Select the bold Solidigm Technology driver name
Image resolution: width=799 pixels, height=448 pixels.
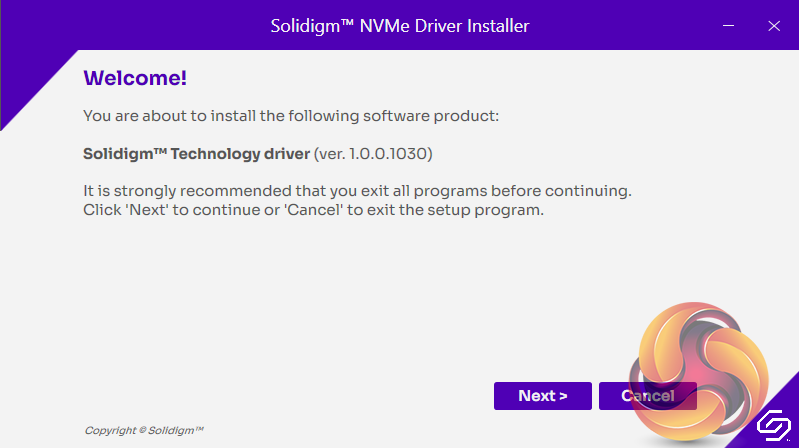coord(196,155)
